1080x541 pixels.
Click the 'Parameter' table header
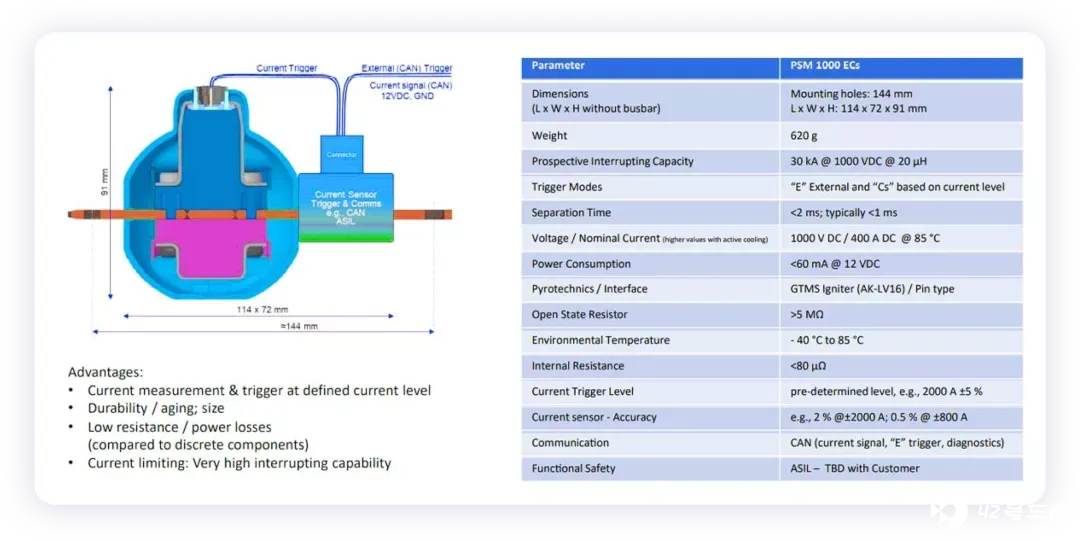click(x=650, y=67)
